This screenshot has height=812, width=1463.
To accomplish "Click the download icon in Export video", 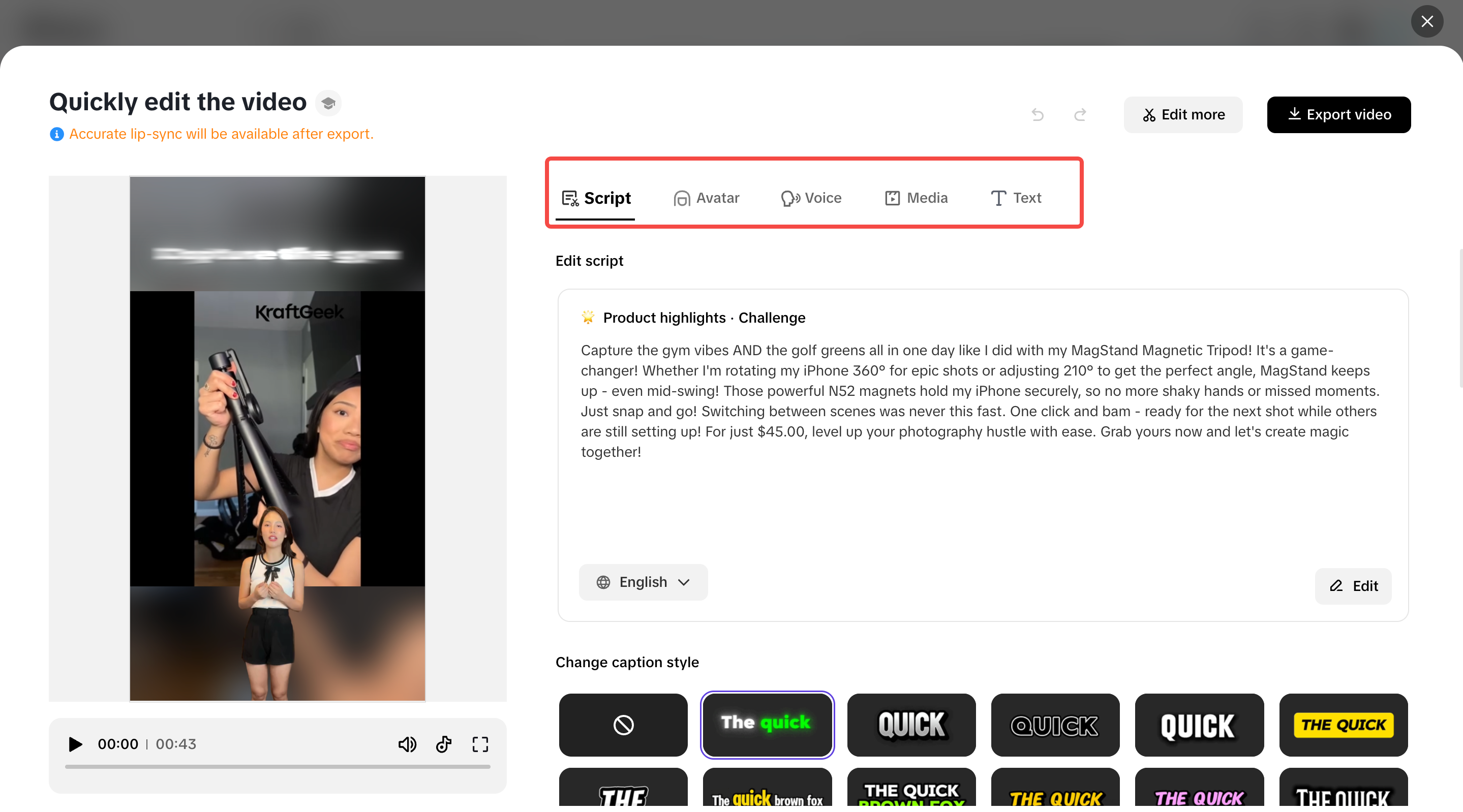I will (1294, 113).
